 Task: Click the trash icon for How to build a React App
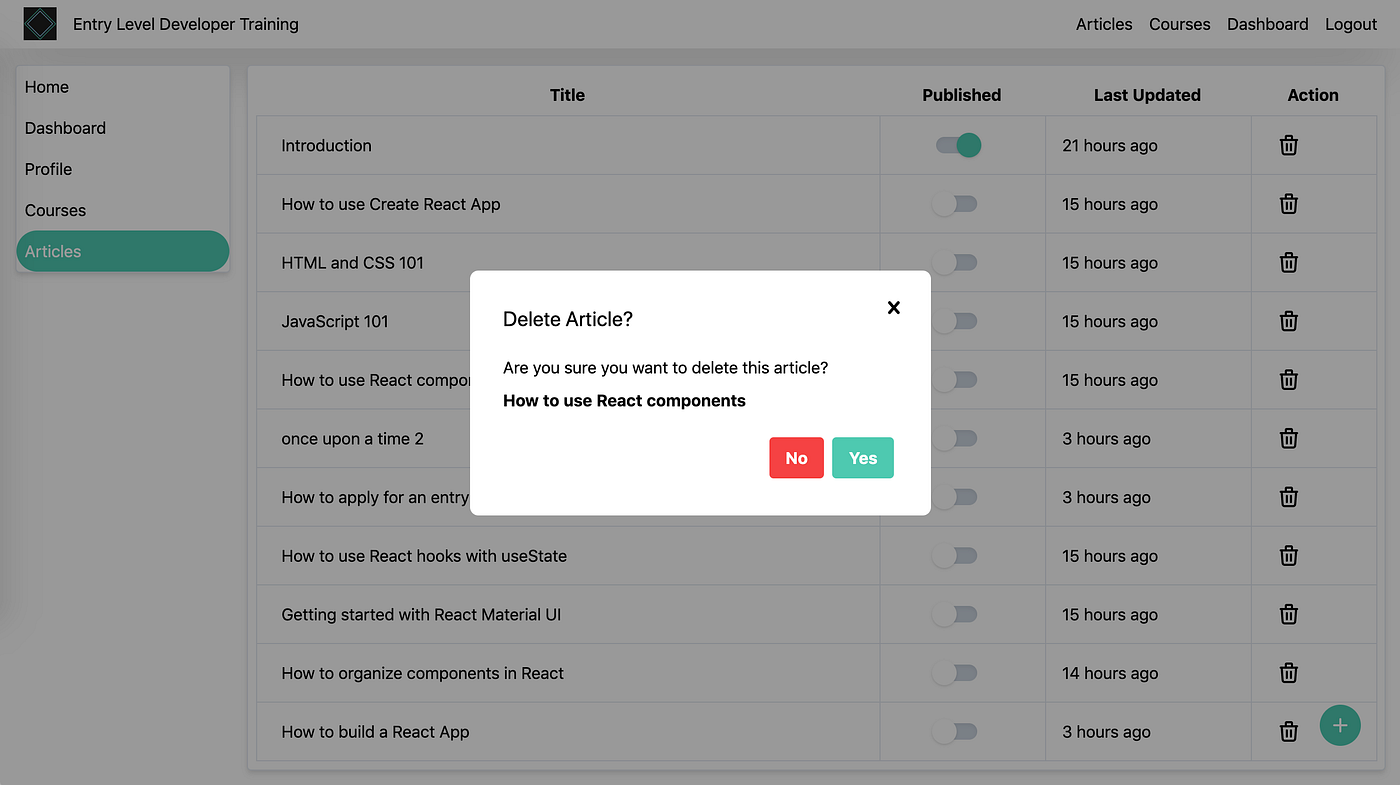tap(1287, 731)
